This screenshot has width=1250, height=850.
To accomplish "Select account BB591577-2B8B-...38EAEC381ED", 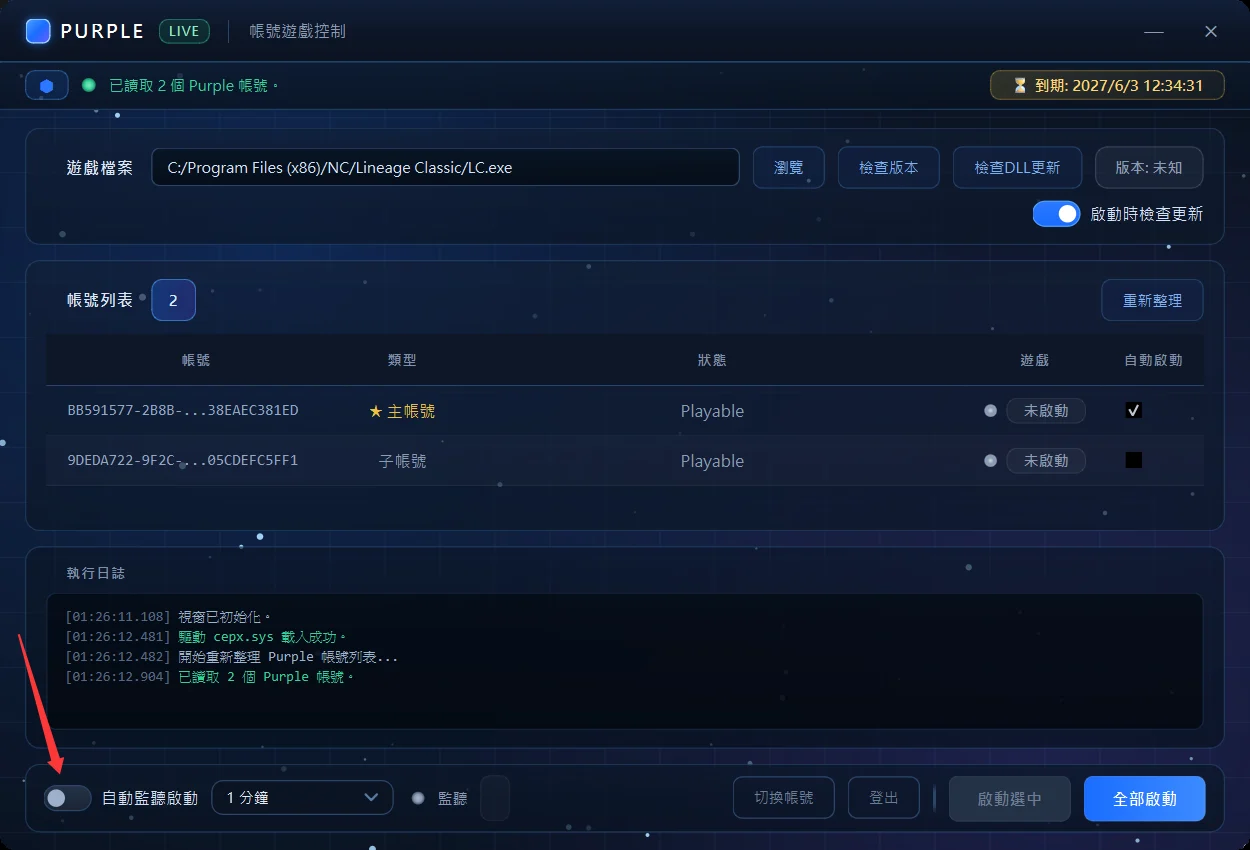I will coord(183,411).
